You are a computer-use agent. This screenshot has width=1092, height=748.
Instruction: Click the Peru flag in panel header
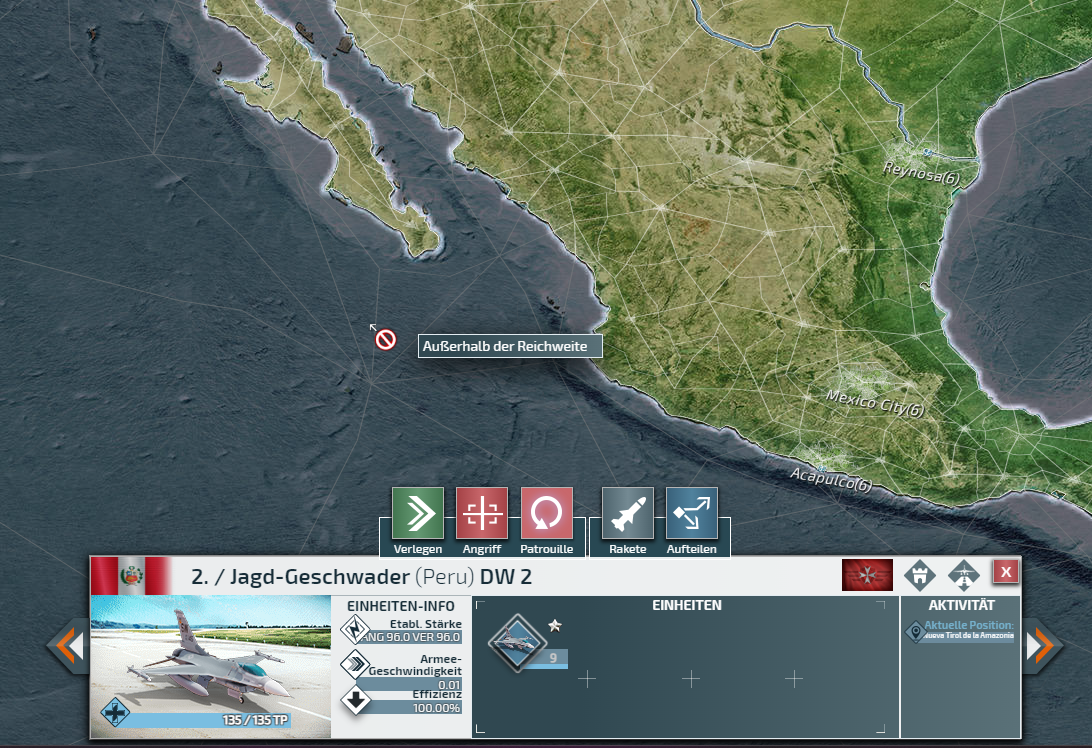coord(130,576)
